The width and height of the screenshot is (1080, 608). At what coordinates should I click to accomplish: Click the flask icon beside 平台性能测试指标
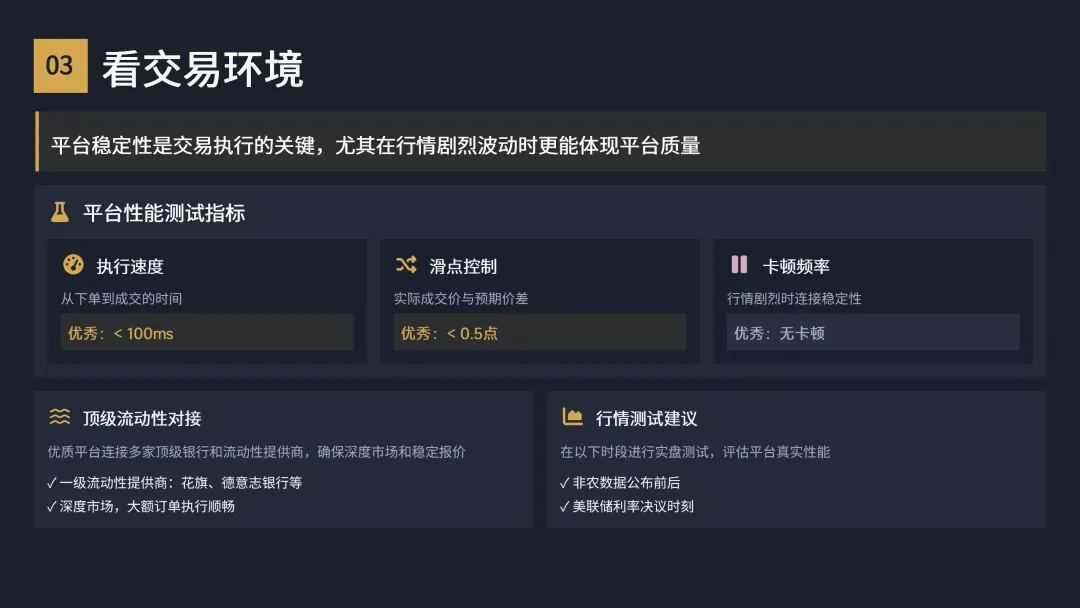click(x=60, y=212)
